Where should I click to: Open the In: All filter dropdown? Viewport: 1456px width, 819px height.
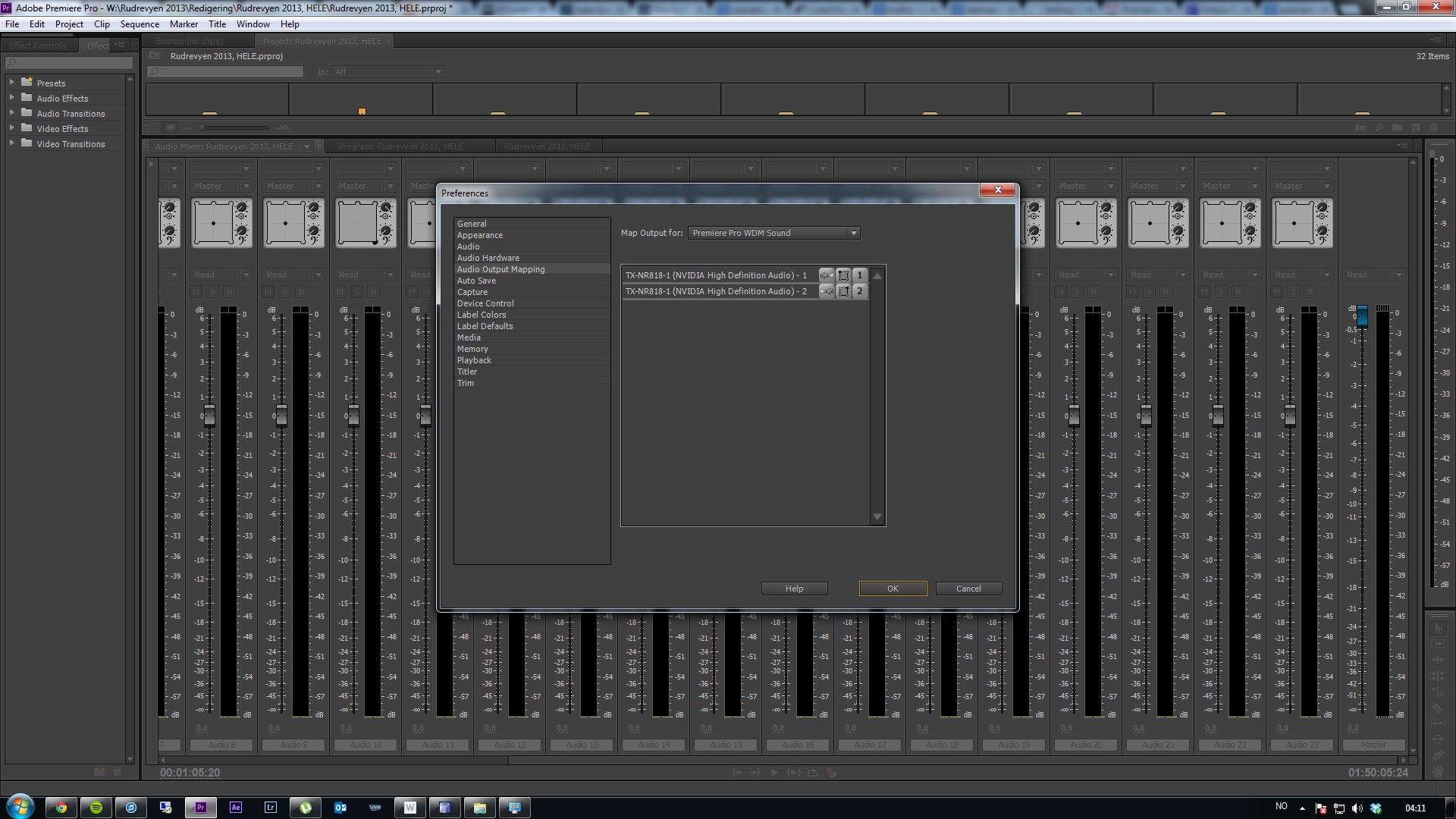pos(387,71)
